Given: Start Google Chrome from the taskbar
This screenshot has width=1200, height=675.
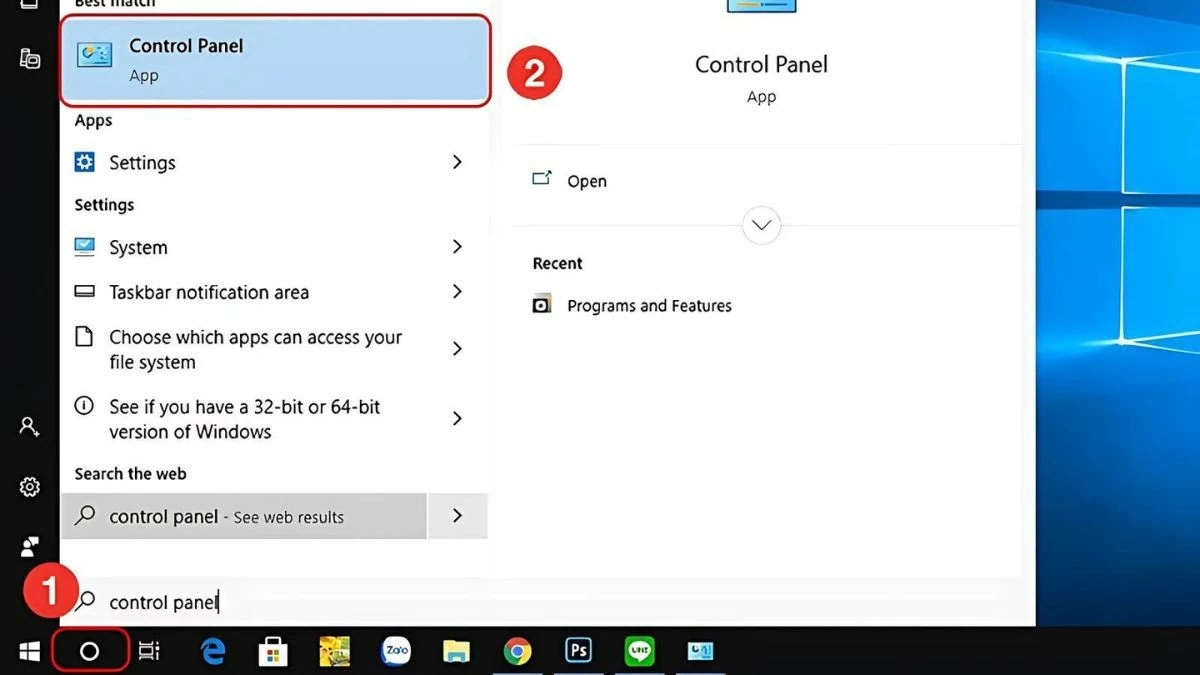Looking at the screenshot, I should tap(517, 651).
